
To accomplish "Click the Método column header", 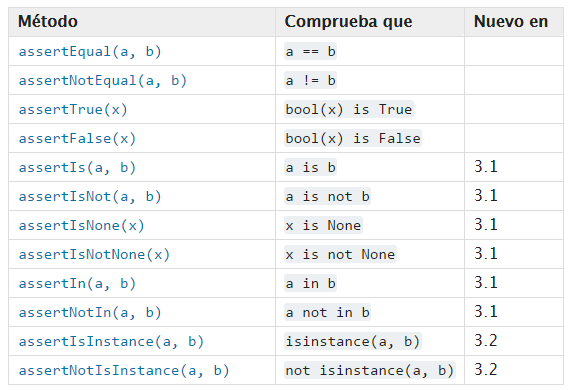I will coord(48,21).
